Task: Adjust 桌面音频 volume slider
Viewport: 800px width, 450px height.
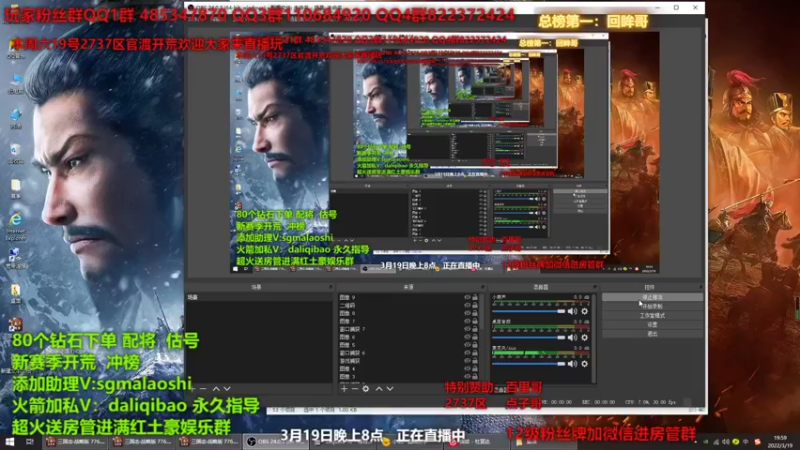Action: [x=529, y=337]
